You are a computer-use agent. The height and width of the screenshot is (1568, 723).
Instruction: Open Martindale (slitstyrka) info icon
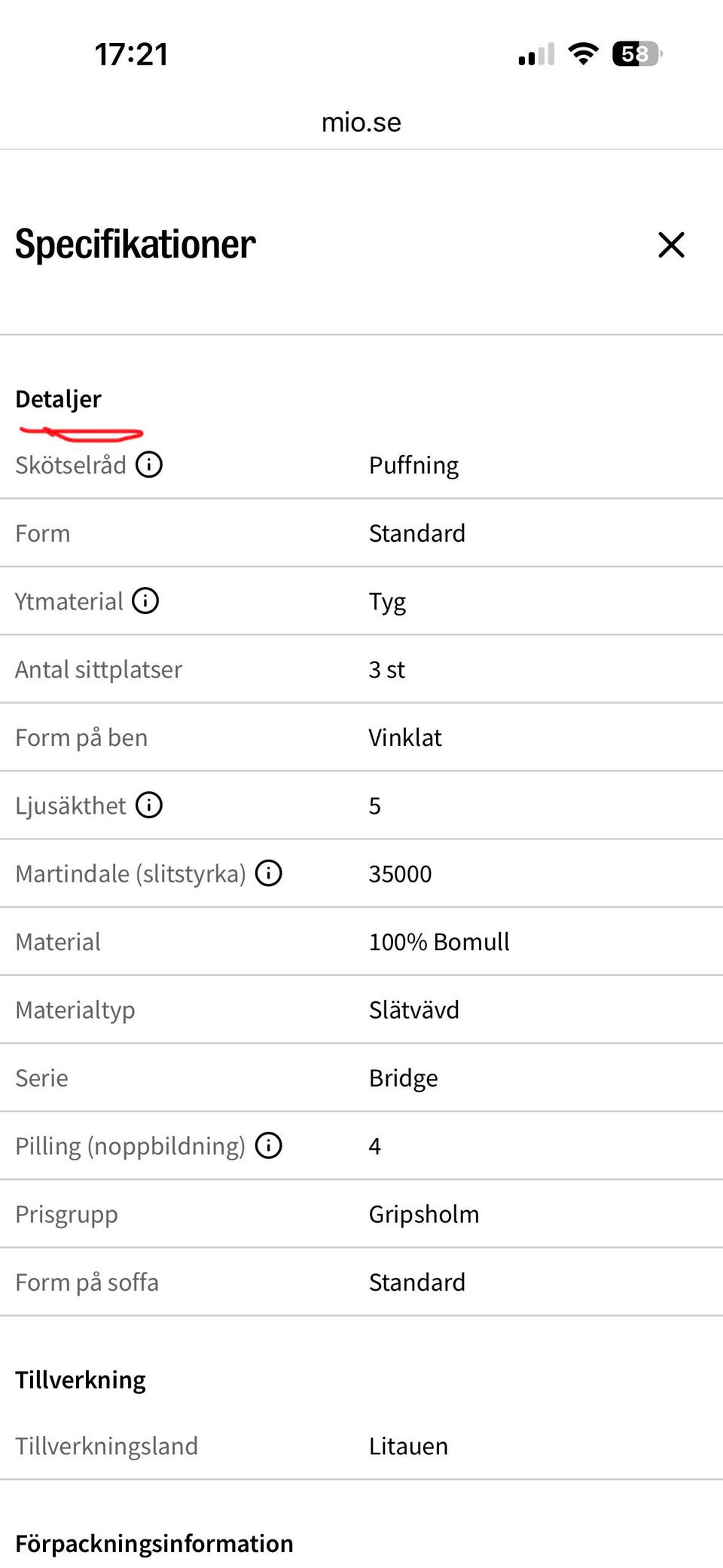269,873
